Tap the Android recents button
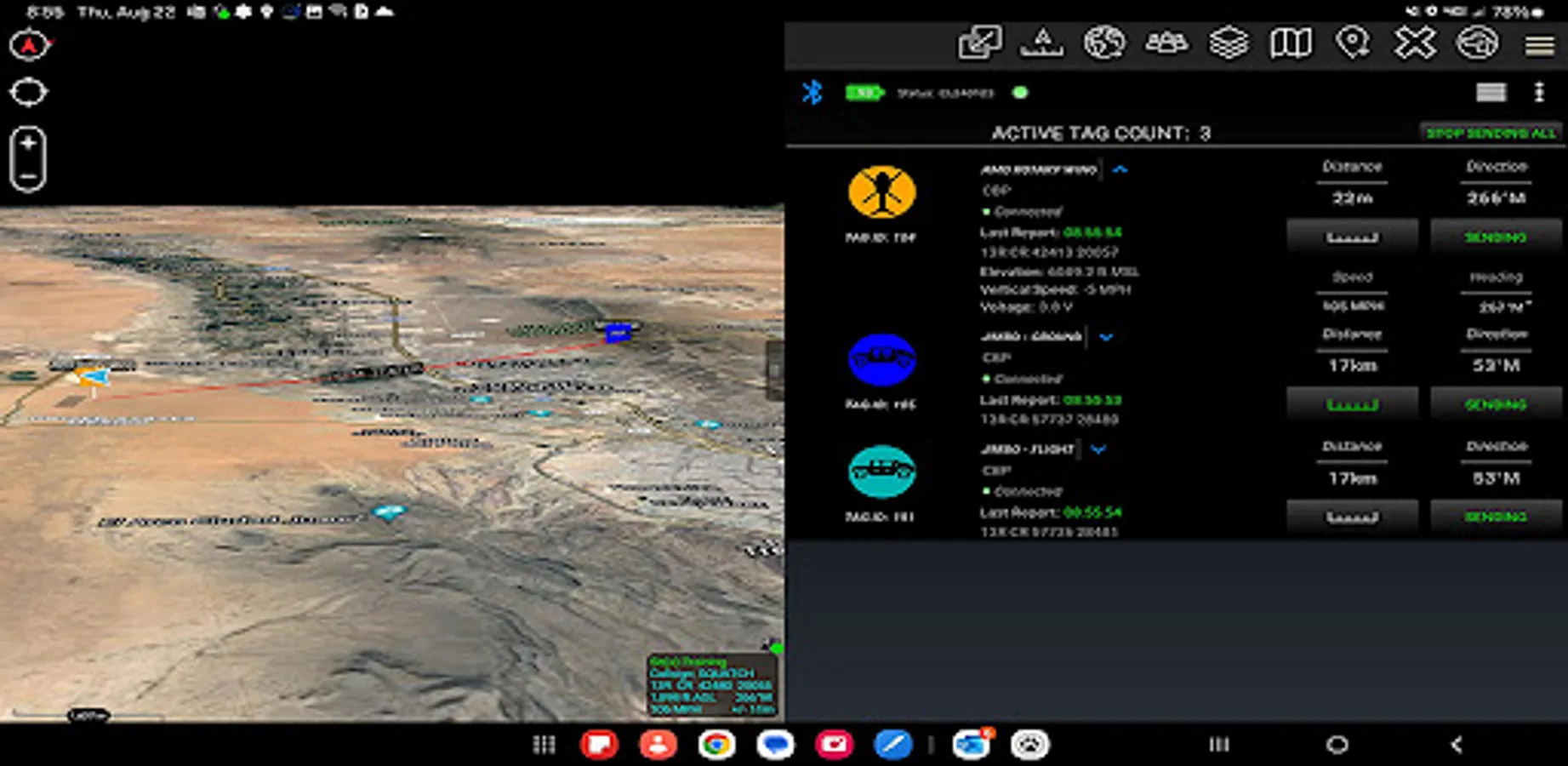Image resolution: width=1568 pixels, height=766 pixels. click(x=1219, y=745)
